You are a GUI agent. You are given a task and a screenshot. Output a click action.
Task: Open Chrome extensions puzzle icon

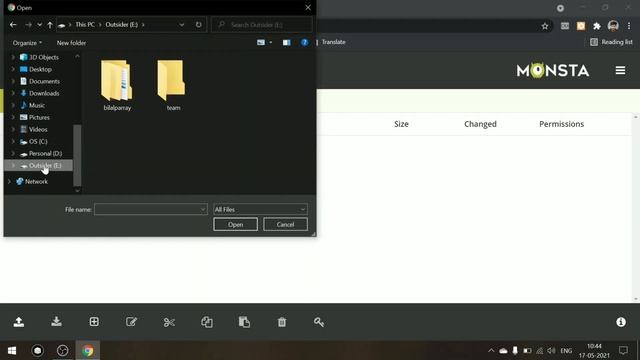click(597, 26)
